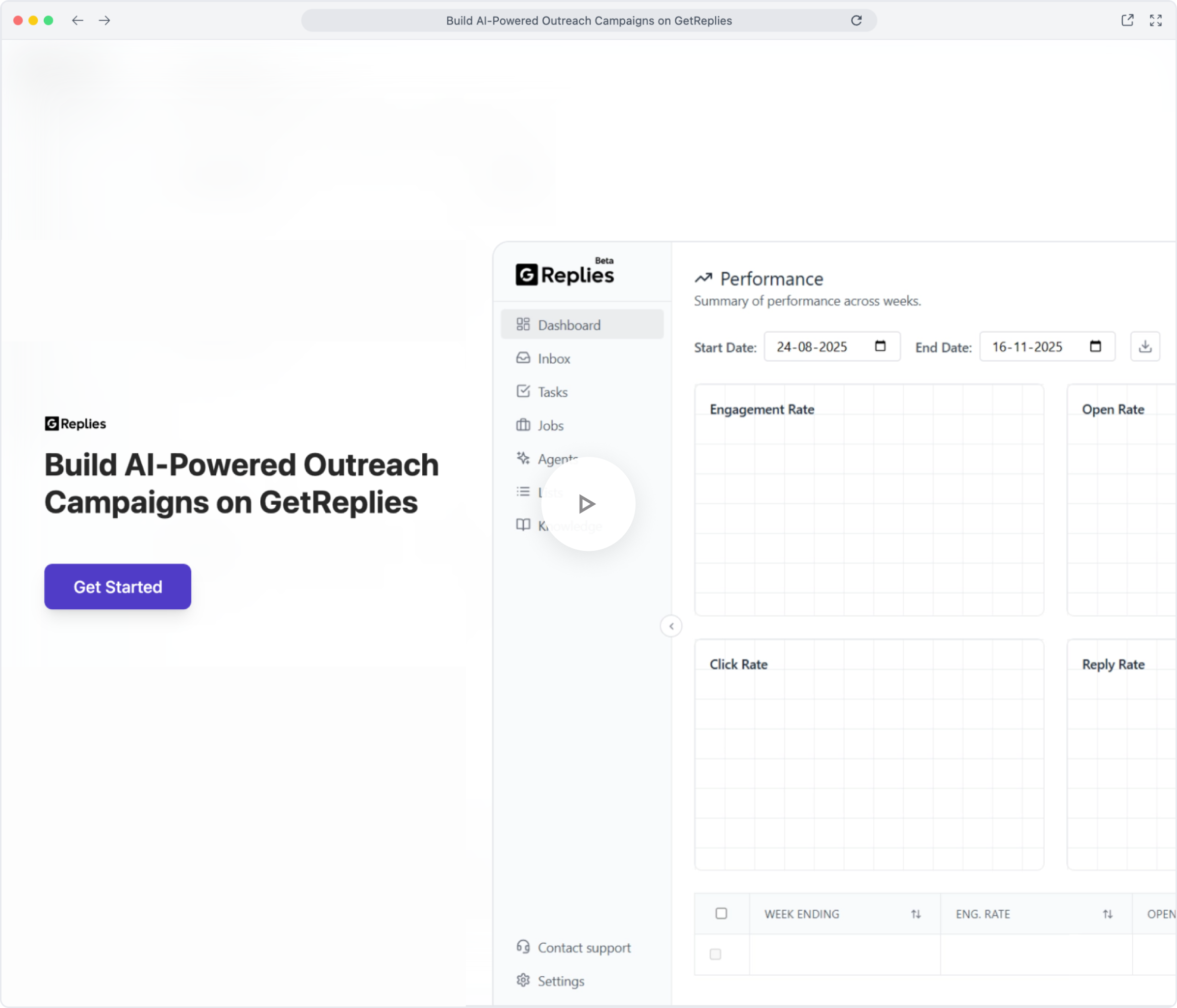
Task: Select the Agents sparkle icon
Action: tap(523, 458)
